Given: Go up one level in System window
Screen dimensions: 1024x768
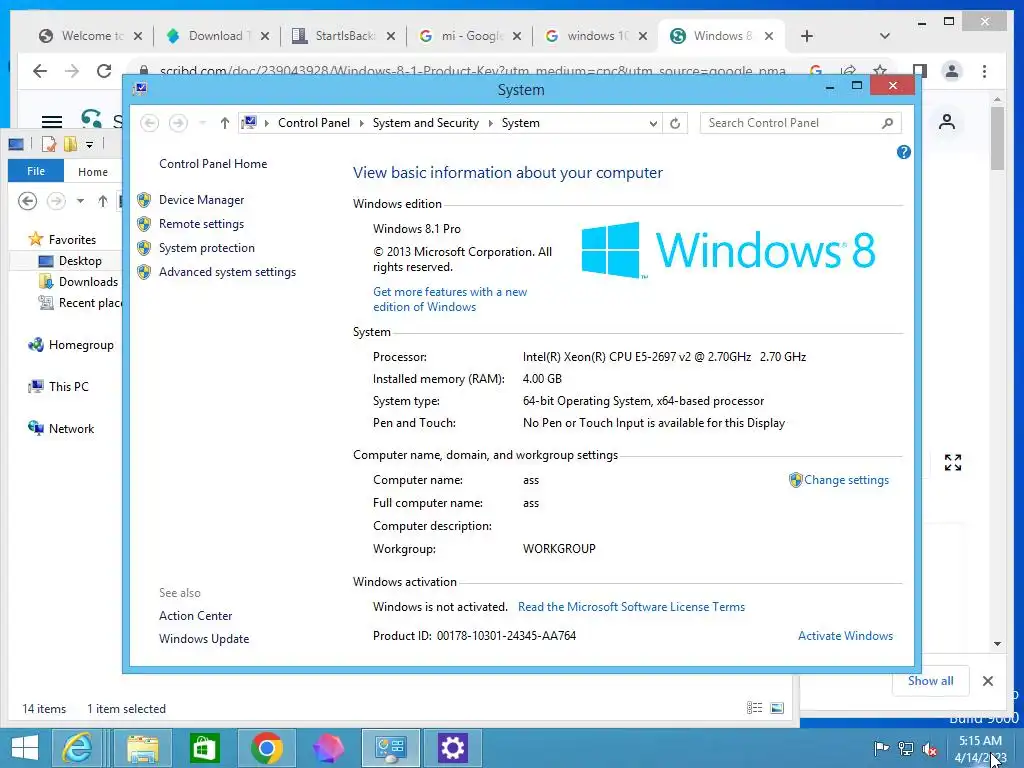Looking at the screenshot, I should (225, 123).
